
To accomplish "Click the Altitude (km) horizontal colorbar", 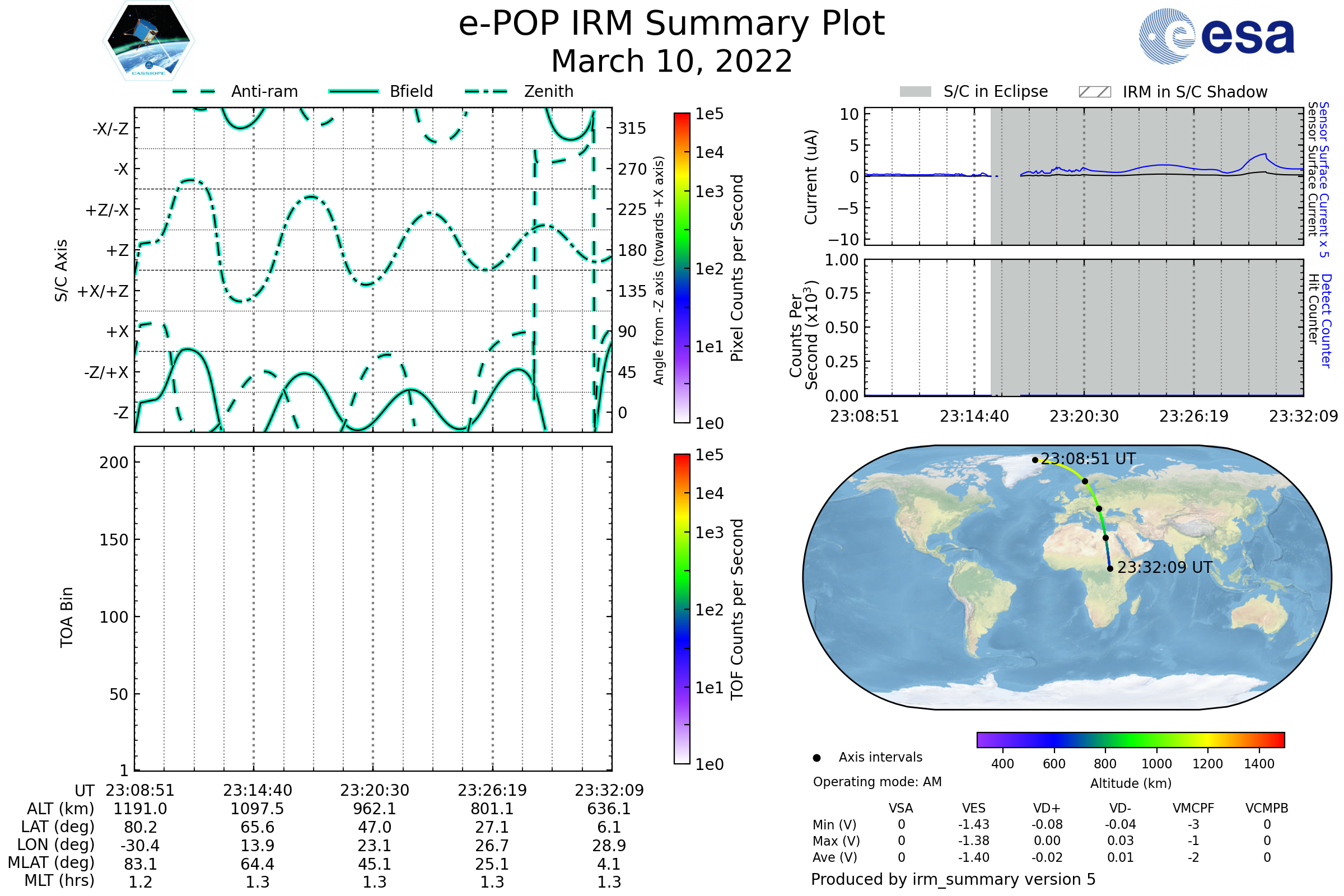I will (1130, 739).
